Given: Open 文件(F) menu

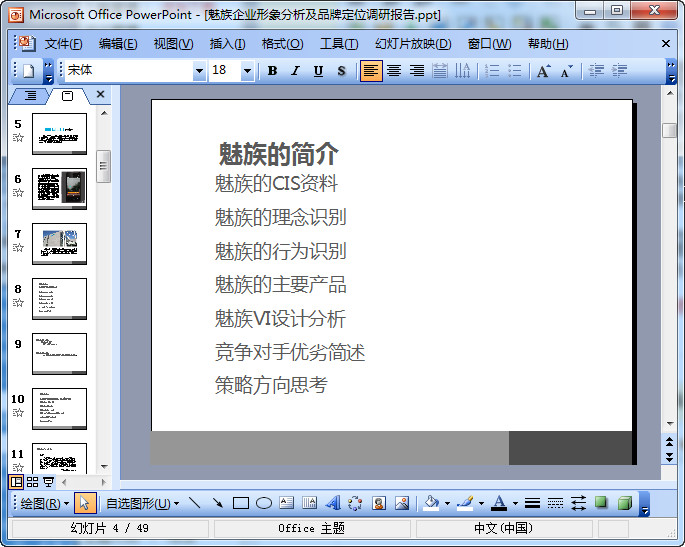Looking at the screenshot, I should (x=63, y=44).
